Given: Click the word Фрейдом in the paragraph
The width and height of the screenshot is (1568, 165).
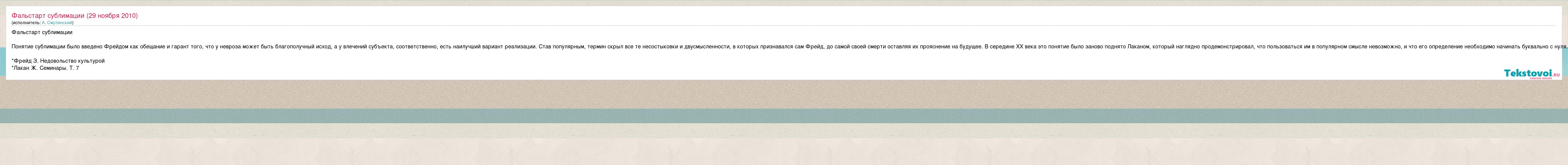Looking at the screenshot, I should point(116,46).
